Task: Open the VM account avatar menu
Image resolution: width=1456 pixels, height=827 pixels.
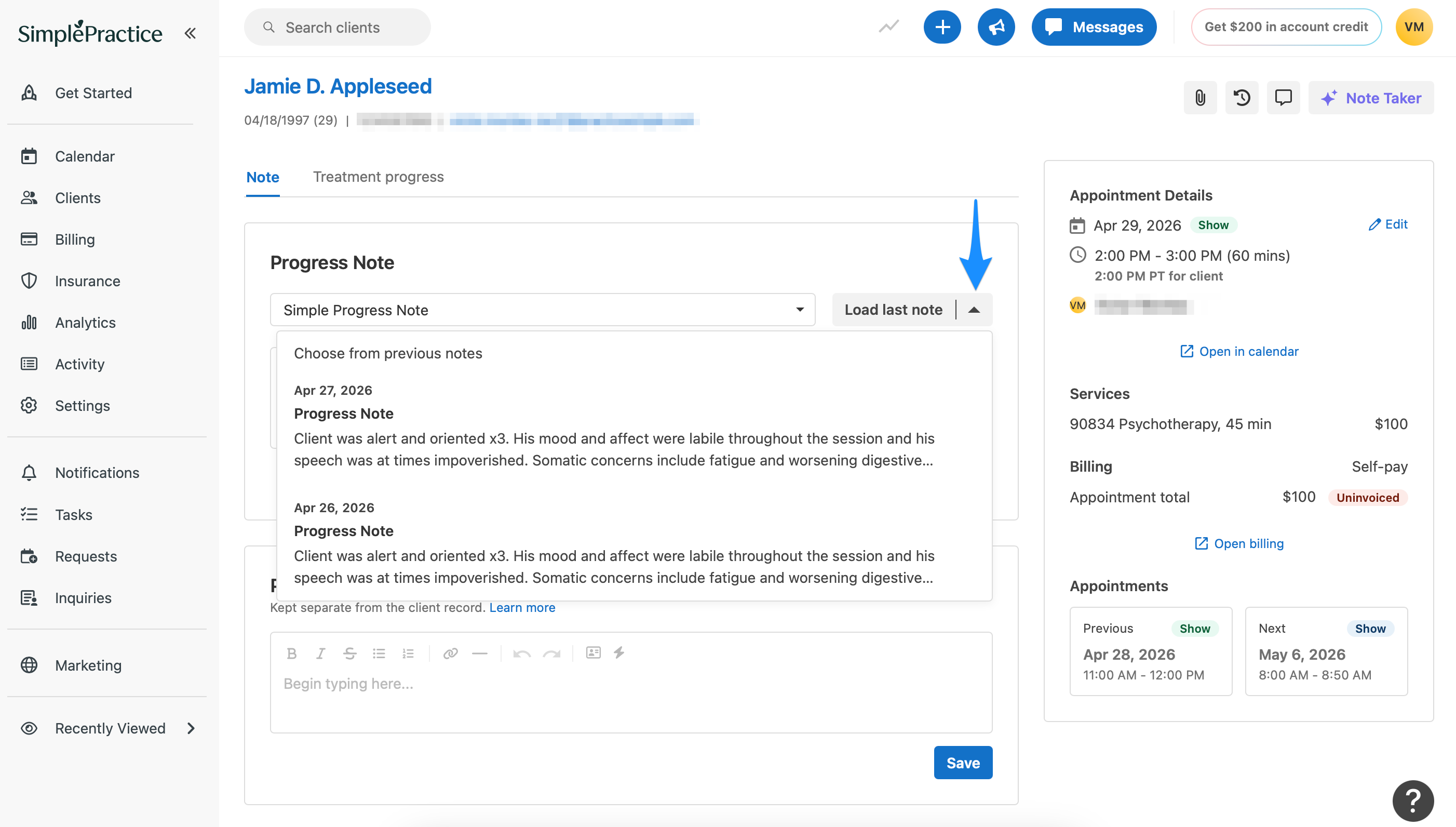Action: point(1413,26)
